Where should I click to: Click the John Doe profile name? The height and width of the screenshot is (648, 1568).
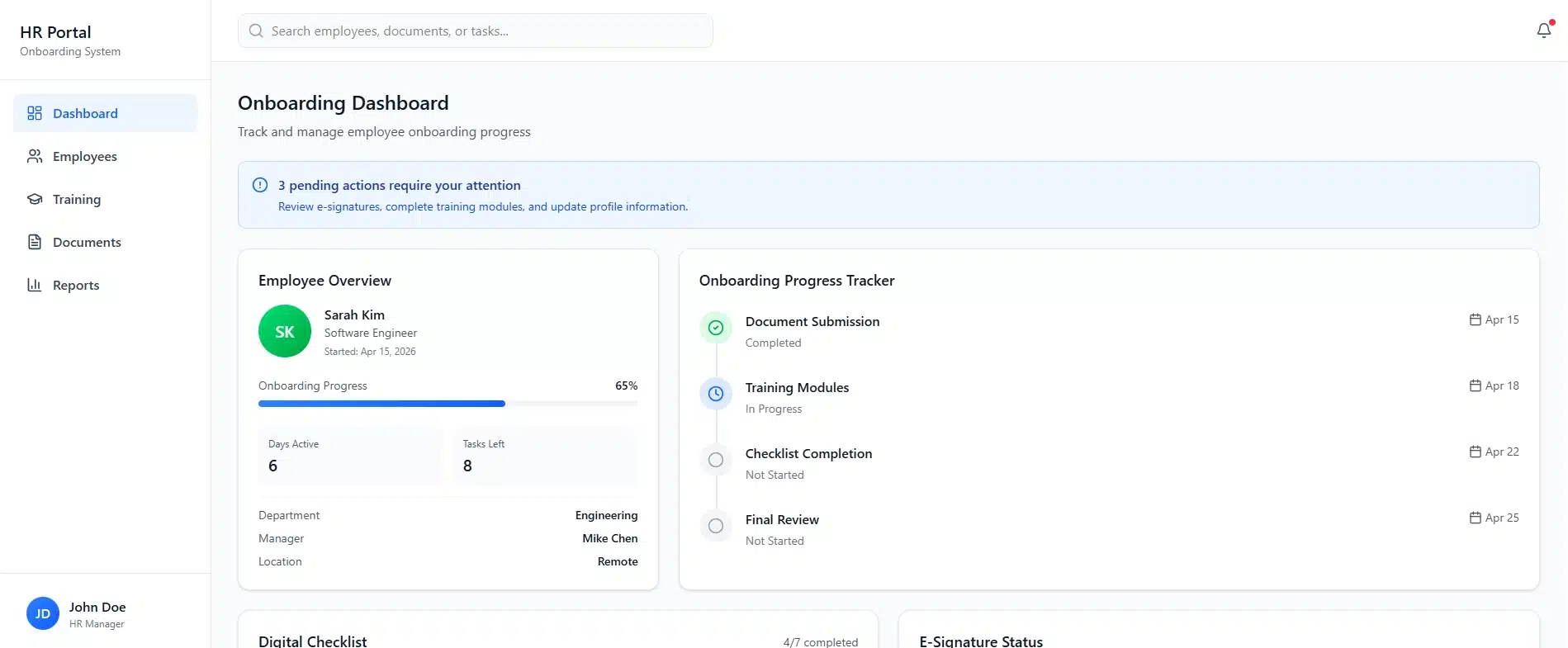pyautogui.click(x=97, y=607)
